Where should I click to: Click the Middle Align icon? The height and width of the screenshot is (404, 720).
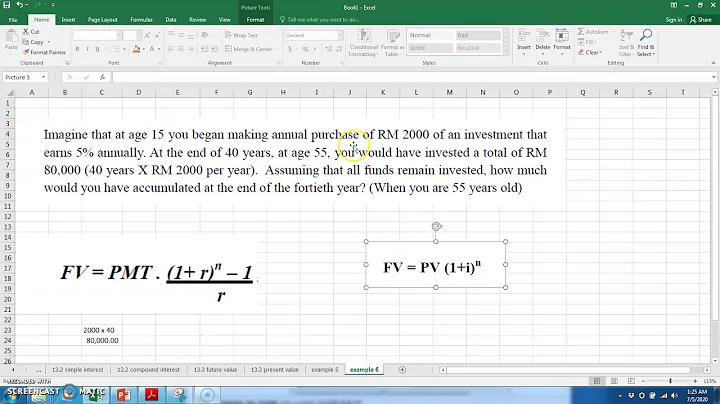[x=181, y=35]
